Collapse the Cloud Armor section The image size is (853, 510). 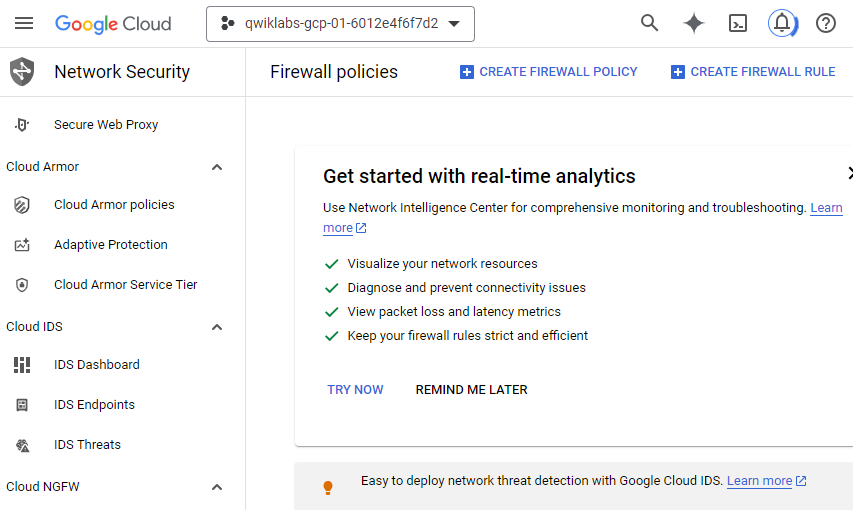click(217, 167)
